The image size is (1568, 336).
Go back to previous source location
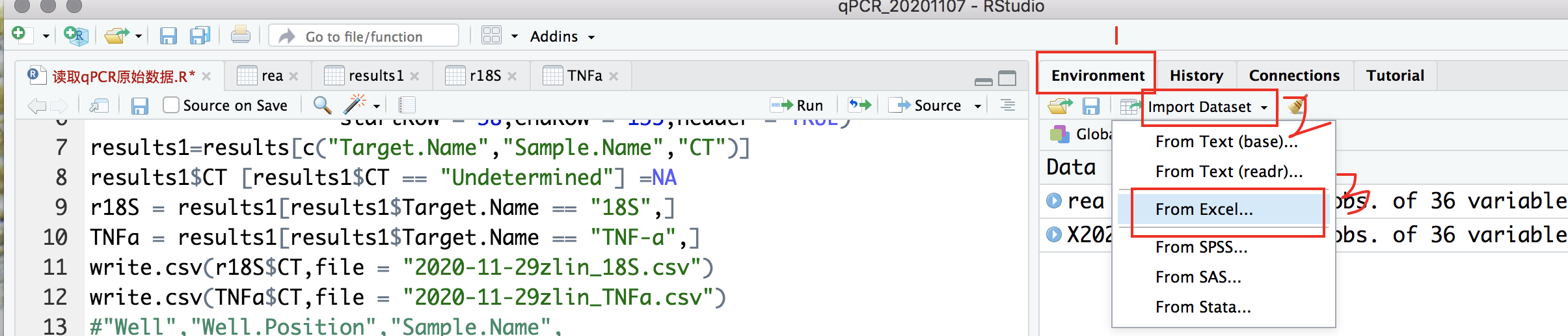[37, 105]
